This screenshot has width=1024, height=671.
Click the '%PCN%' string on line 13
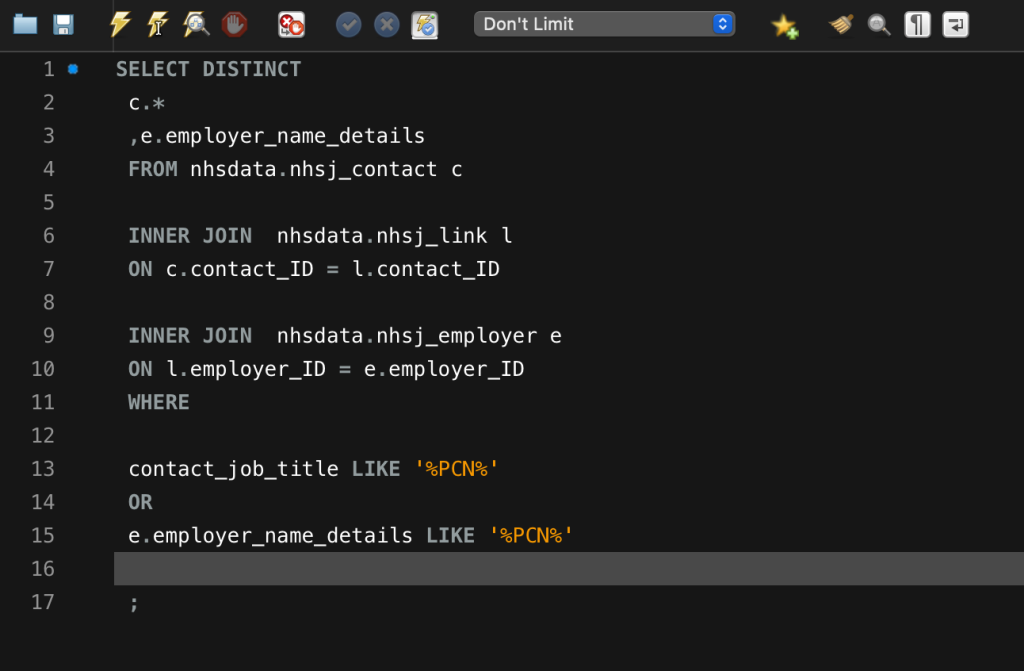click(x=456, y=468)
